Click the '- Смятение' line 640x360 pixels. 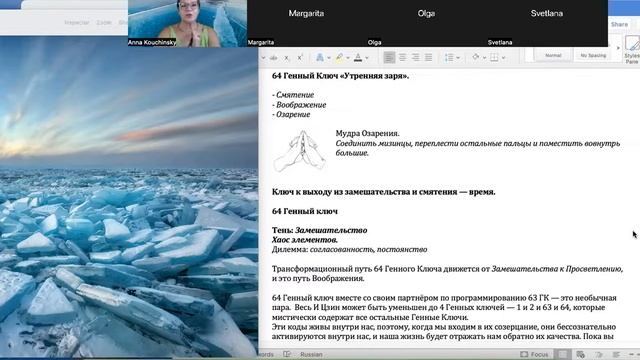[293, 95]
